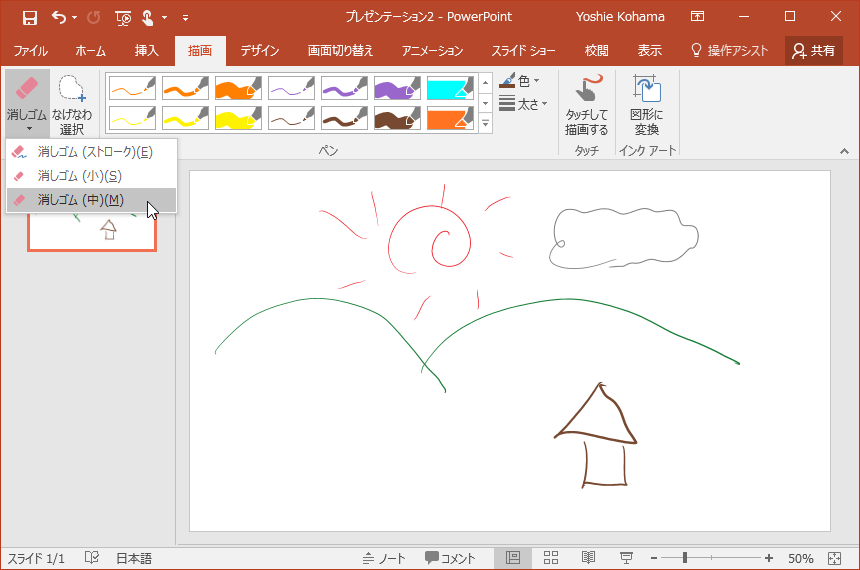Click zoom out minus button
860x570 pixels.
654,558
